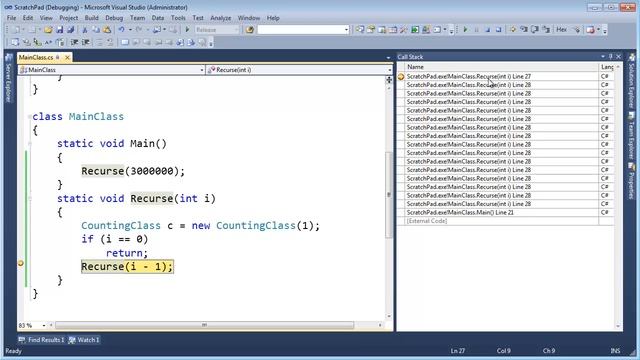Click the Find in Files icon
This screenshot has width=640, height=360.
click(250, 30)
